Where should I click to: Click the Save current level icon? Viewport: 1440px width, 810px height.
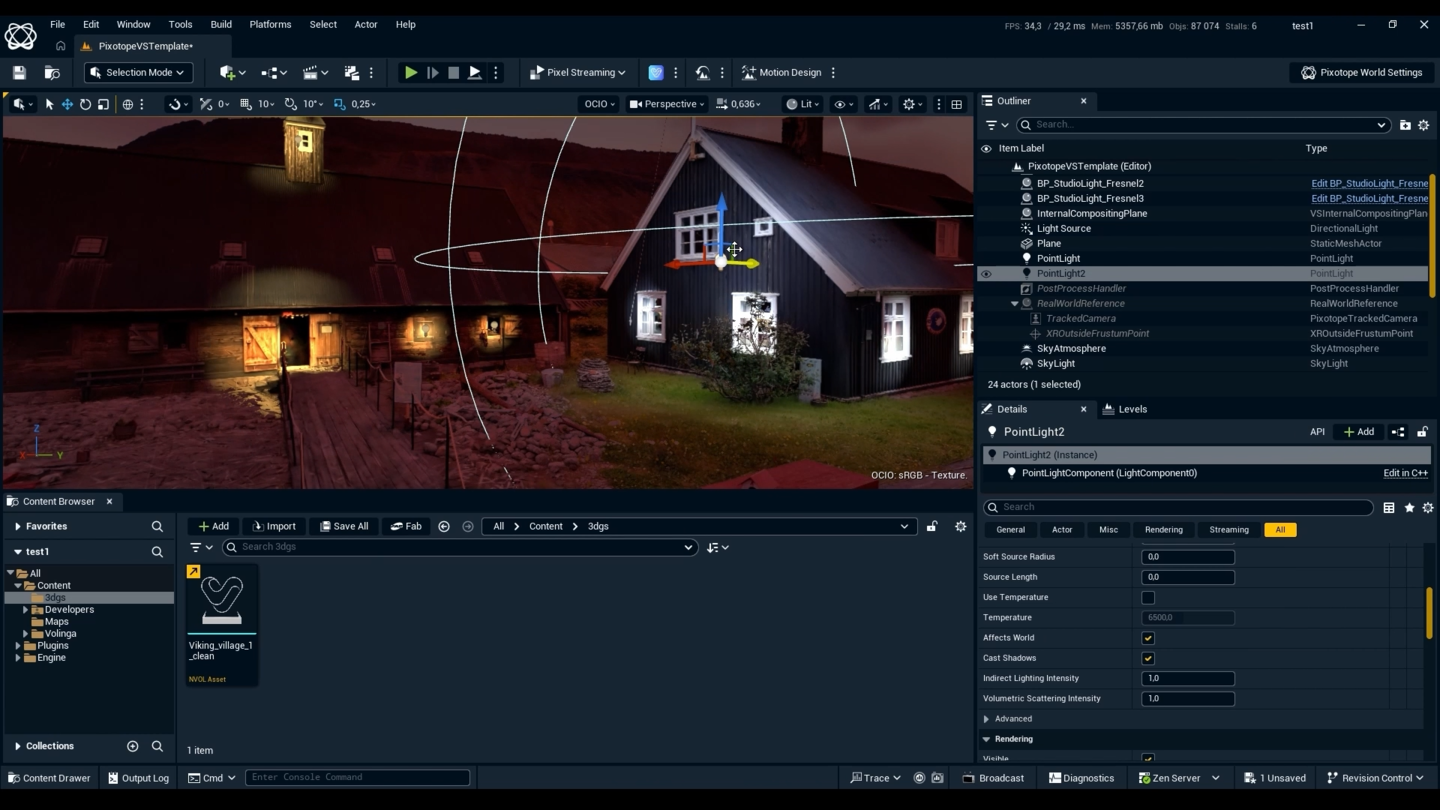click(x=19, y=73)
